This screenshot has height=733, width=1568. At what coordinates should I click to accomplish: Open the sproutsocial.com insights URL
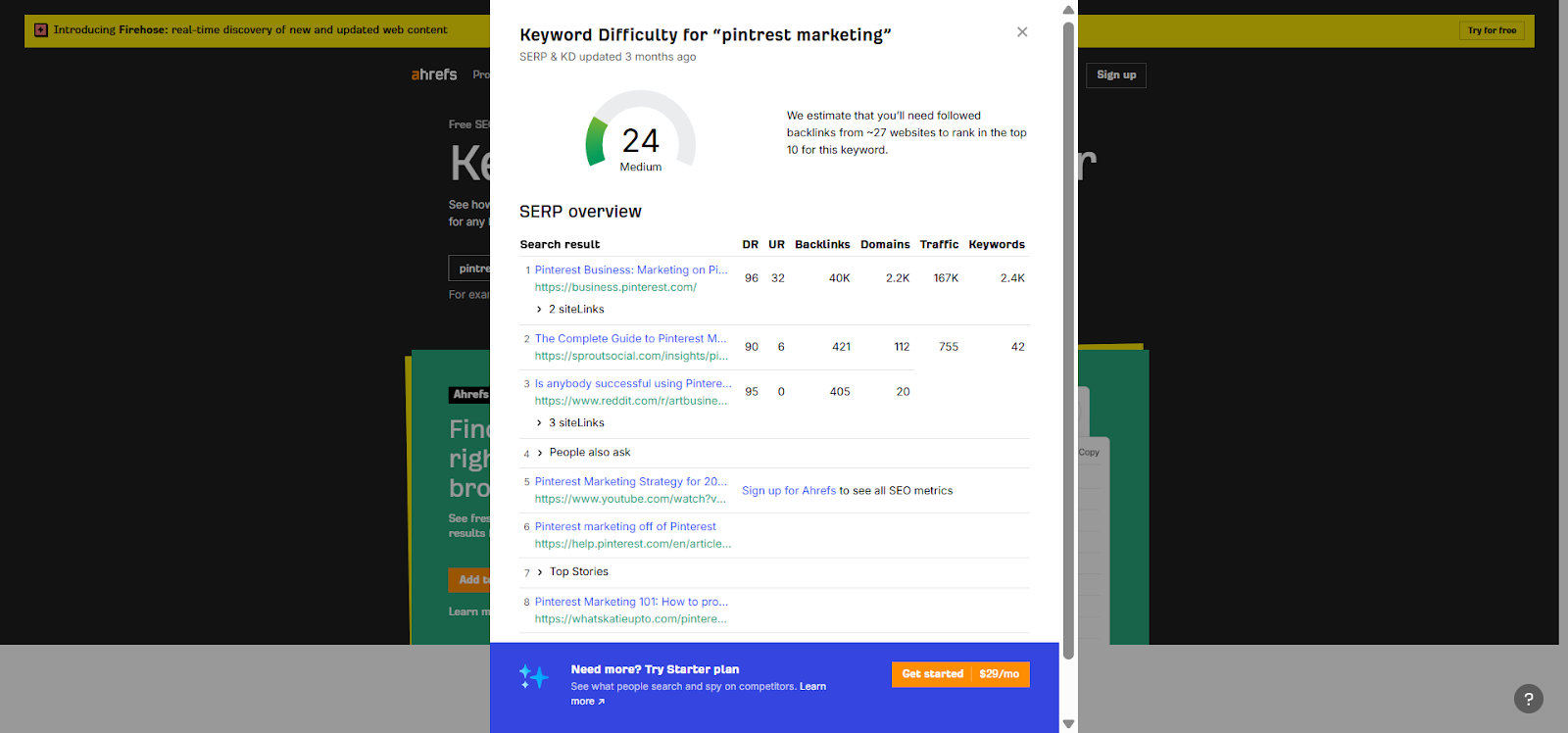pyautogui.click(x=631, y=357)
